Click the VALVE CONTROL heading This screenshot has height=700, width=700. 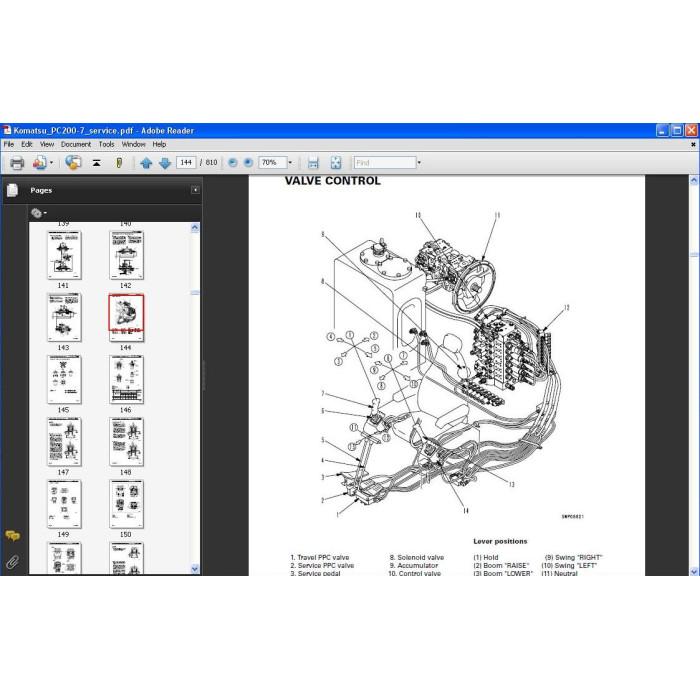coord(333,181)
